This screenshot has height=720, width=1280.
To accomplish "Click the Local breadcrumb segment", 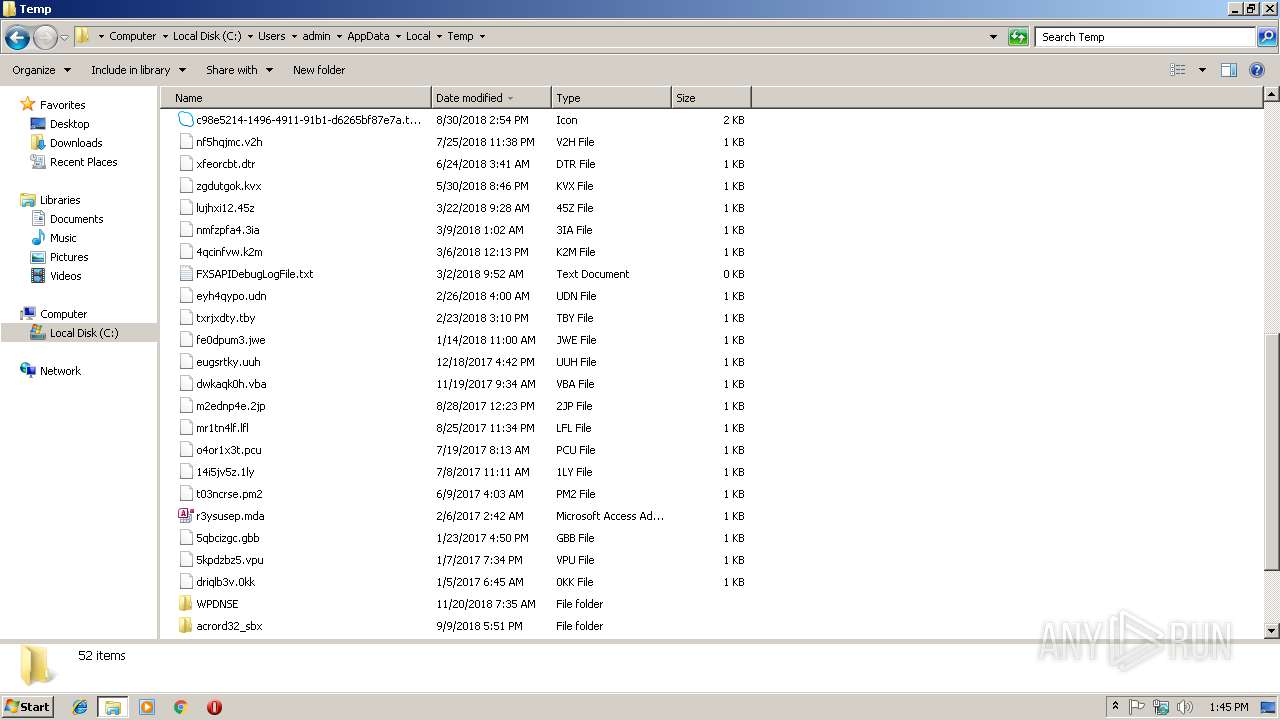I will 418,36.
